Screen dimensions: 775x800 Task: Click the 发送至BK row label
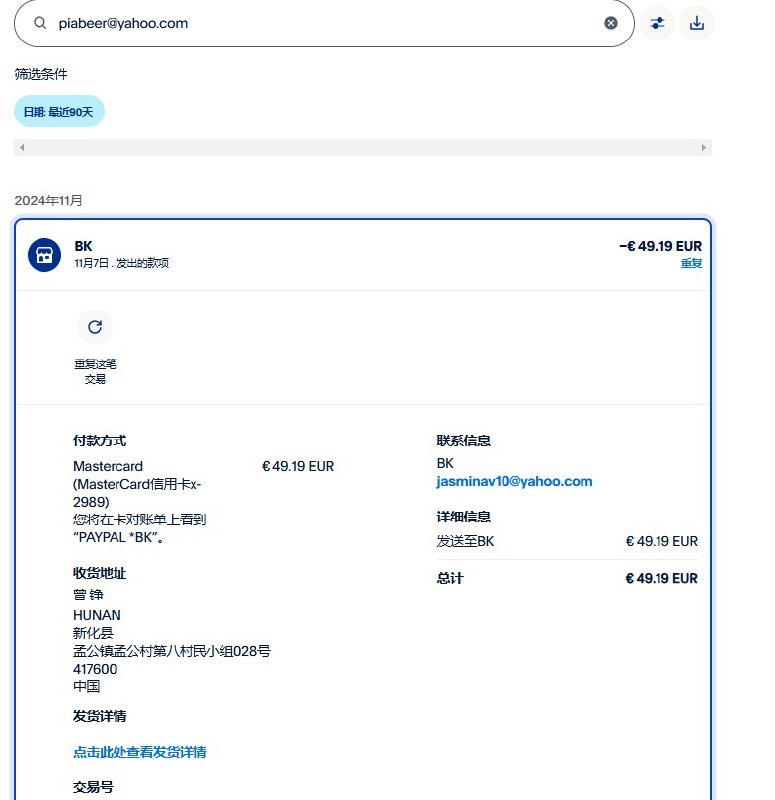pyautogui.click(x=465, y=541)
